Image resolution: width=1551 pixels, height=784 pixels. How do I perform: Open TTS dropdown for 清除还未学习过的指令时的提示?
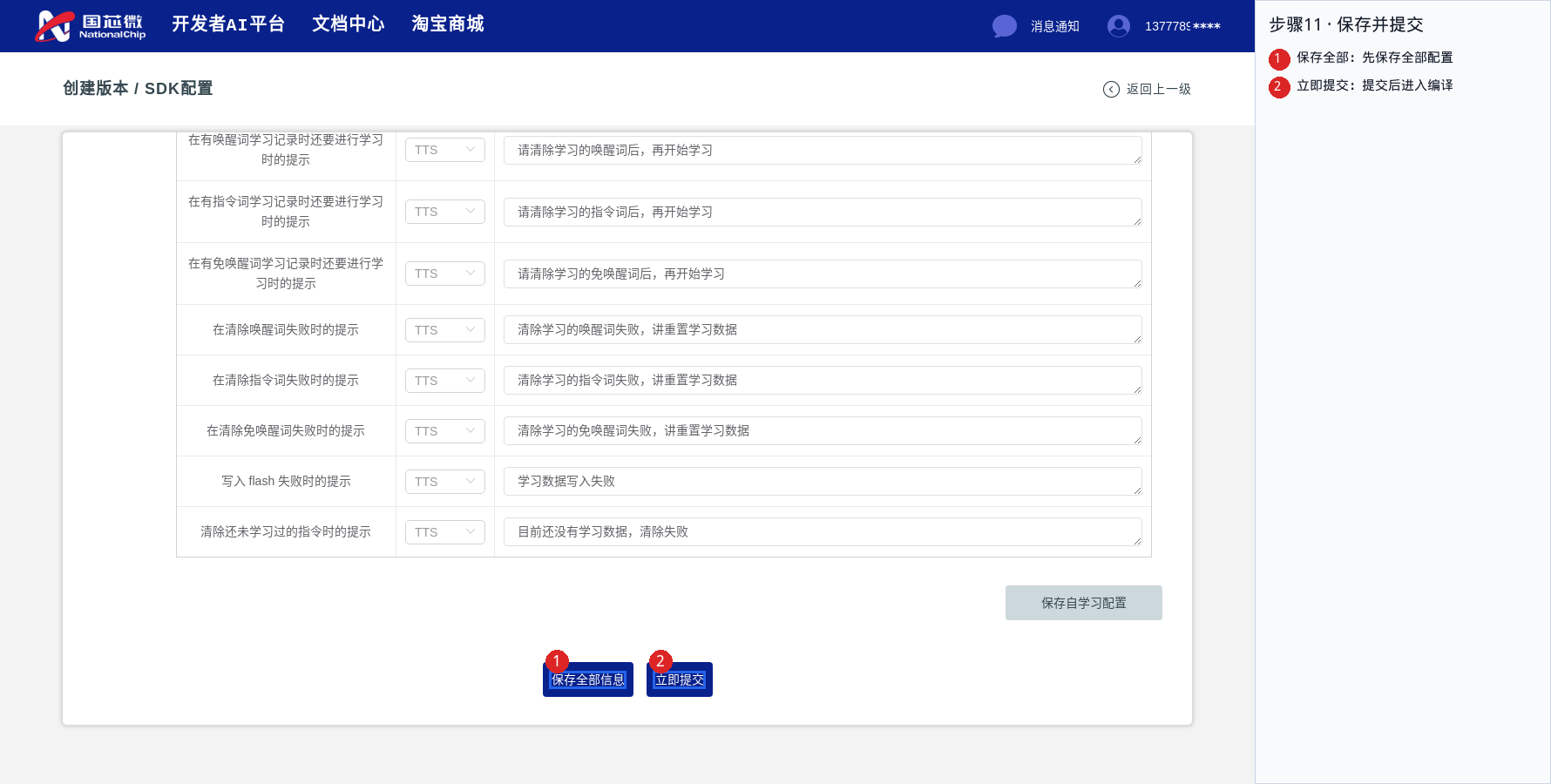[x=445, y=532]
